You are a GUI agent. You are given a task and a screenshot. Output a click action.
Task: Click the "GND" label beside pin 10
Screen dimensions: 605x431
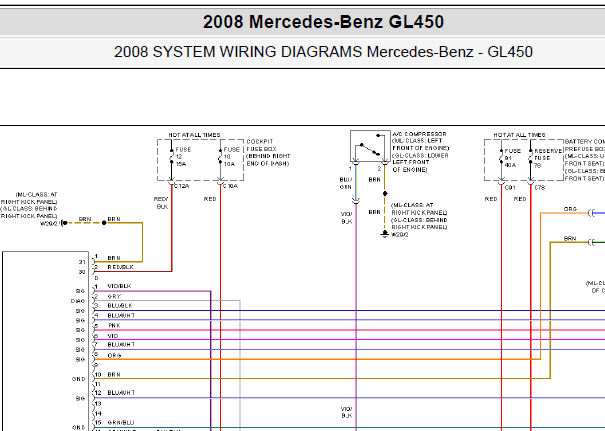click(x=78, y=379)
